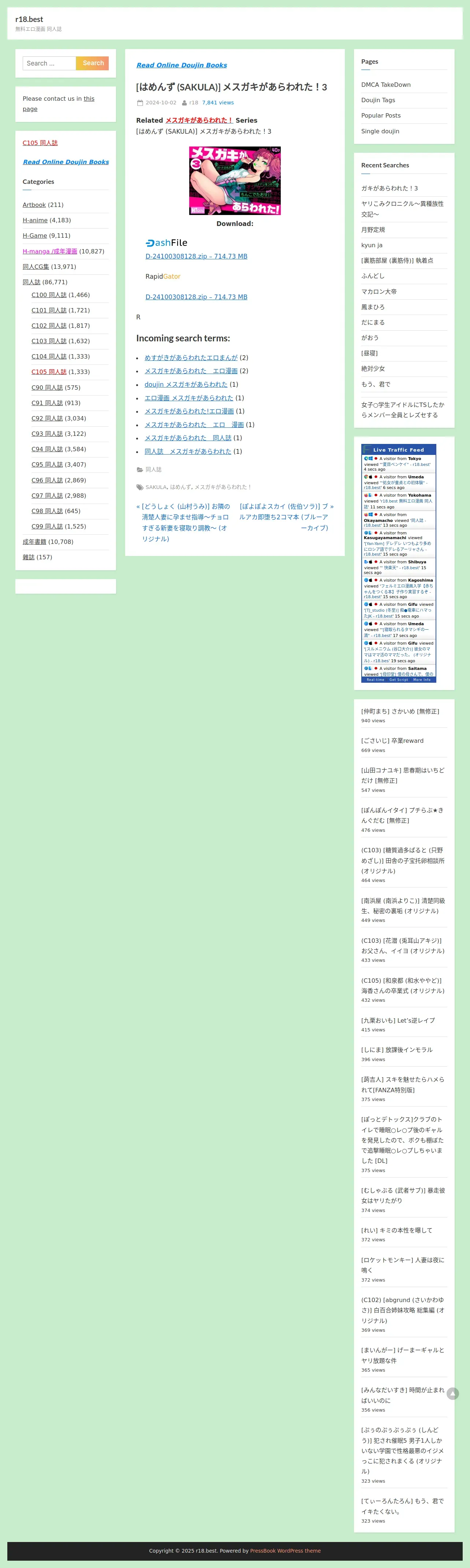470x1568 pixels.
Task: Open search term 'めすがきがあらわれたエロまんが'
Action: (x=191, y=358)
